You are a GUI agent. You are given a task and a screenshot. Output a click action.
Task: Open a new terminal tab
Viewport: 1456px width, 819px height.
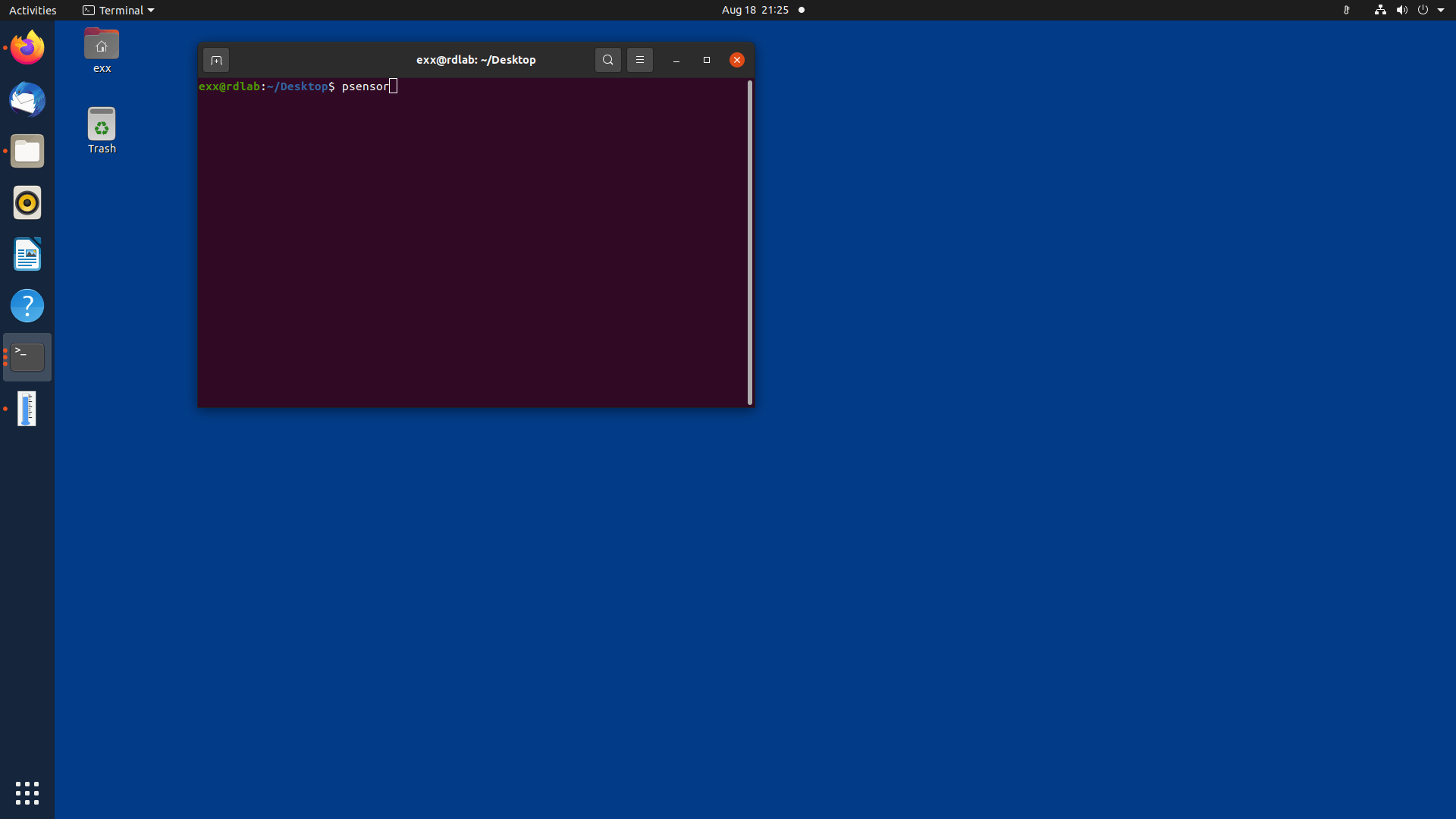pyautogui.click(x=216, y=60)
